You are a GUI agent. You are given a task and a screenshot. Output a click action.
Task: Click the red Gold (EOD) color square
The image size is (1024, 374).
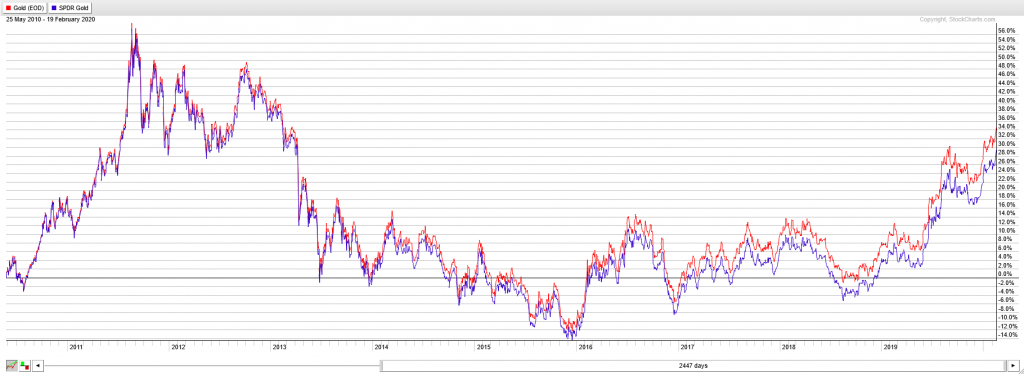point(8,8)
